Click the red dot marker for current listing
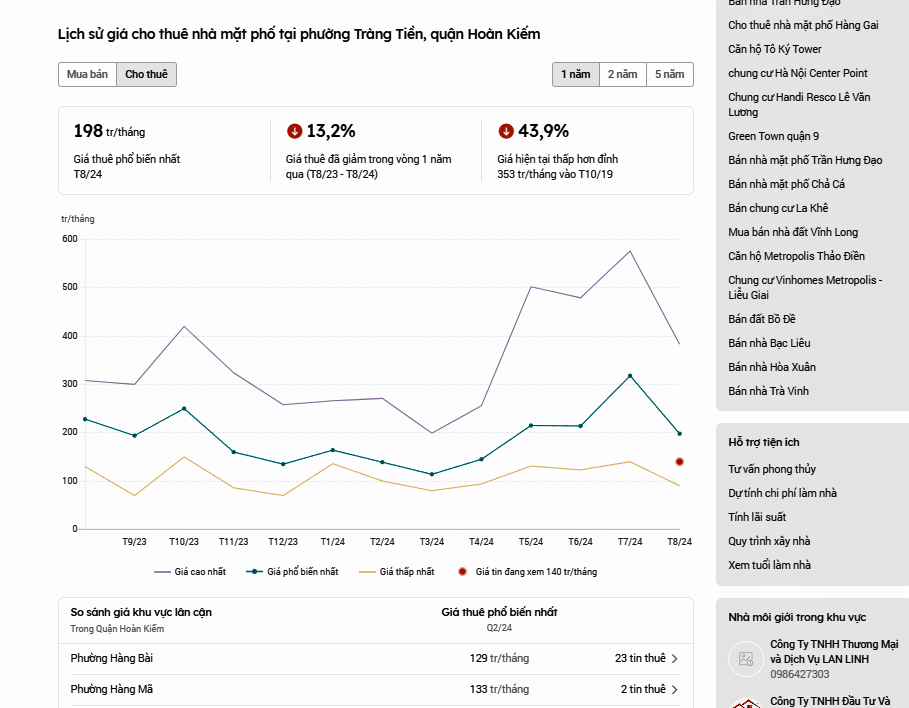909x708 pixels. [x=679, y=462]
